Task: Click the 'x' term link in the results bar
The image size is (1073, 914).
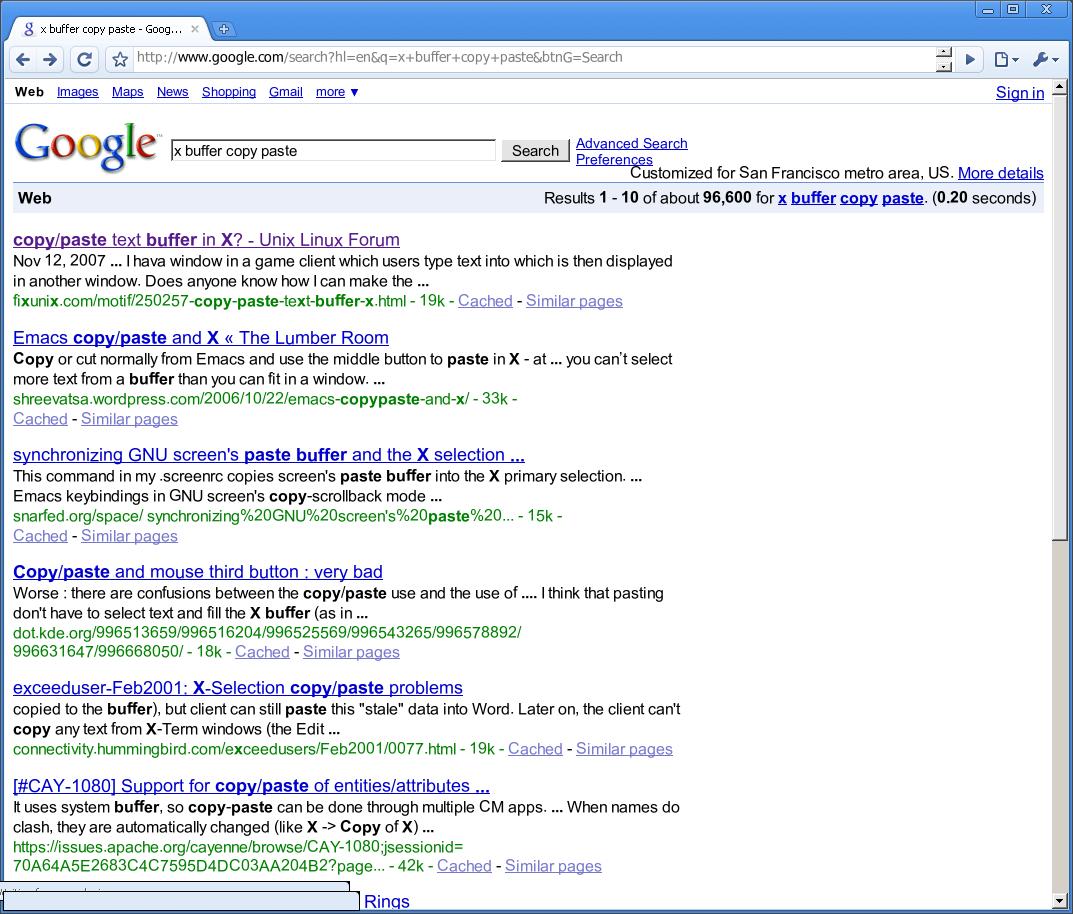Action: pos(782,198)
